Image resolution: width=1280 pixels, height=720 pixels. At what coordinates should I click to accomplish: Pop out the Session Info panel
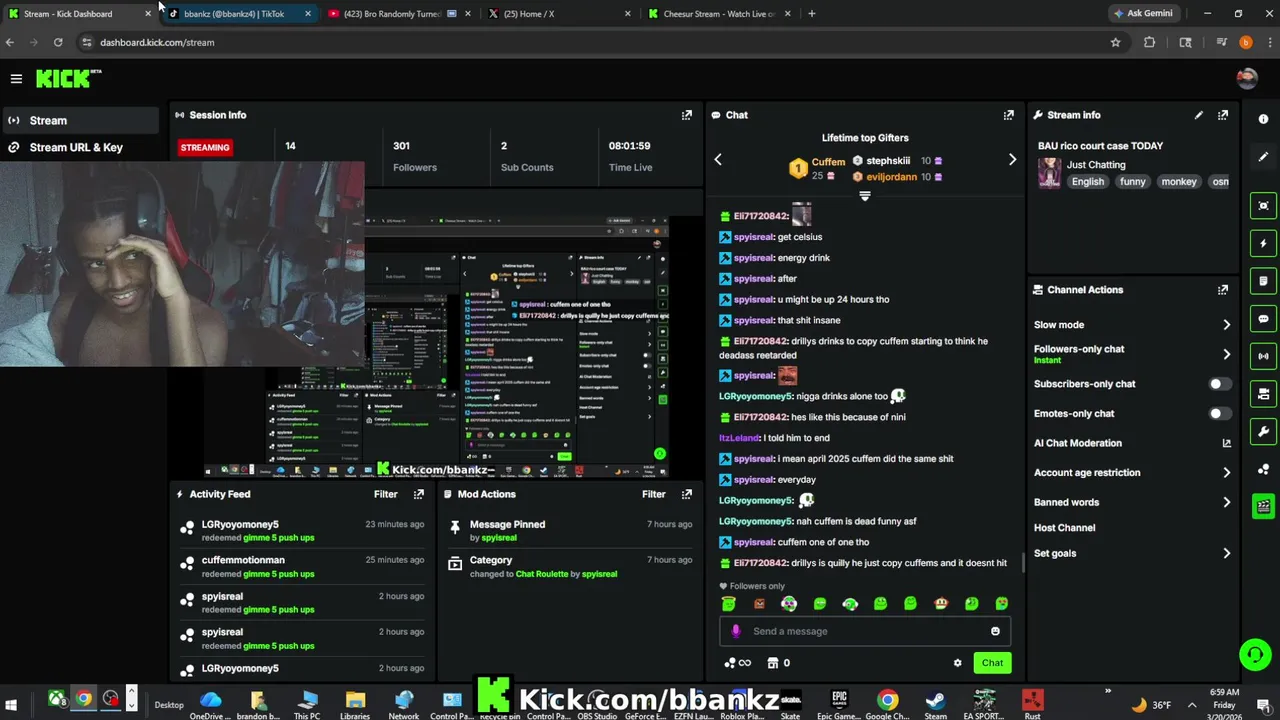coord(686,115)
